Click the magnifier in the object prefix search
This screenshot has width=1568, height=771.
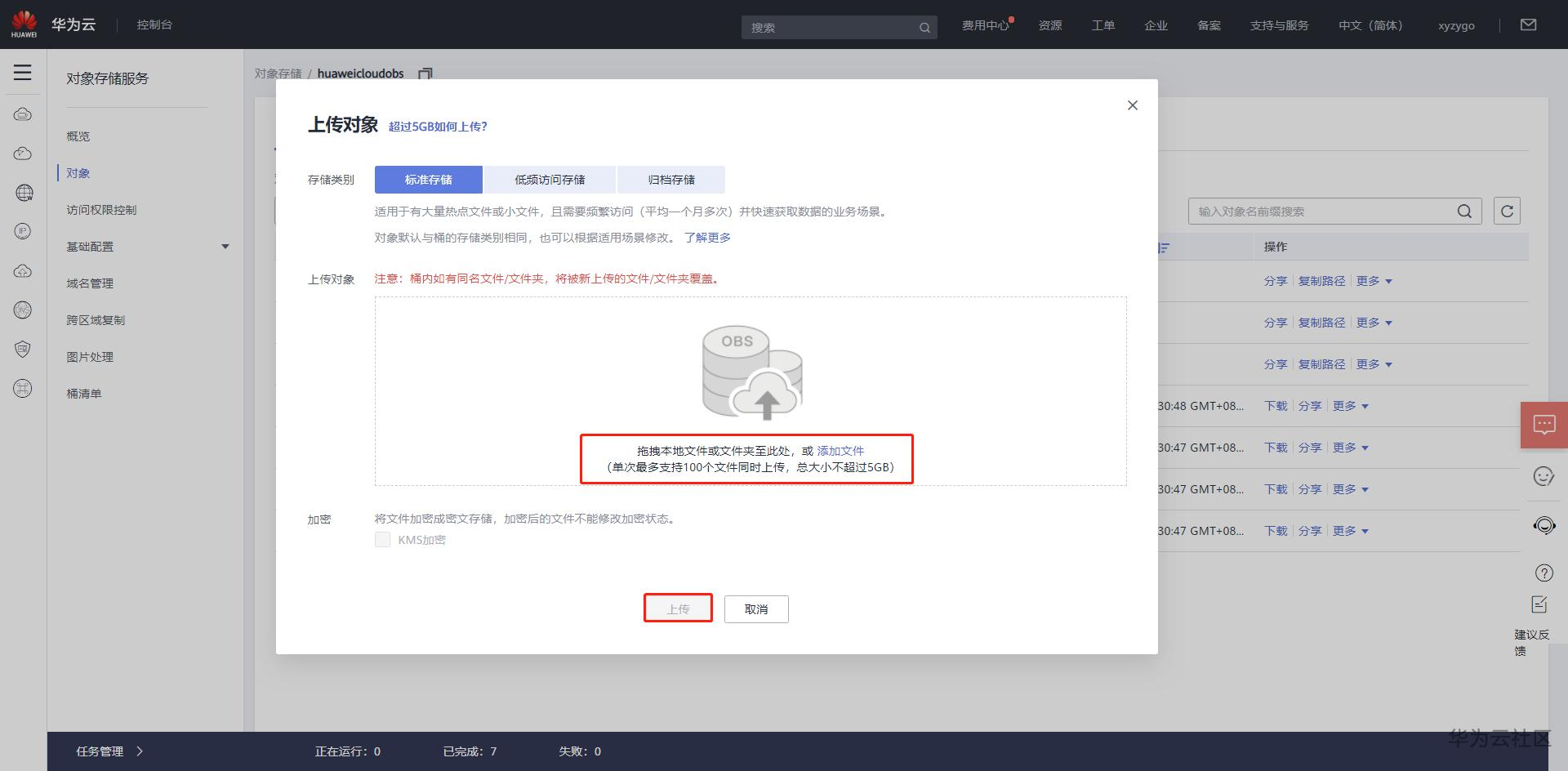point(1464,212)
